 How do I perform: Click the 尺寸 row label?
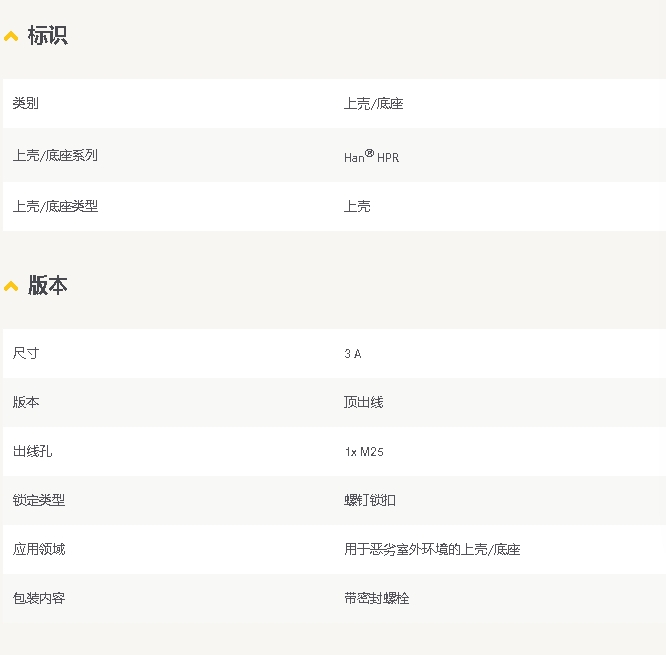click(x=26, y=353)
